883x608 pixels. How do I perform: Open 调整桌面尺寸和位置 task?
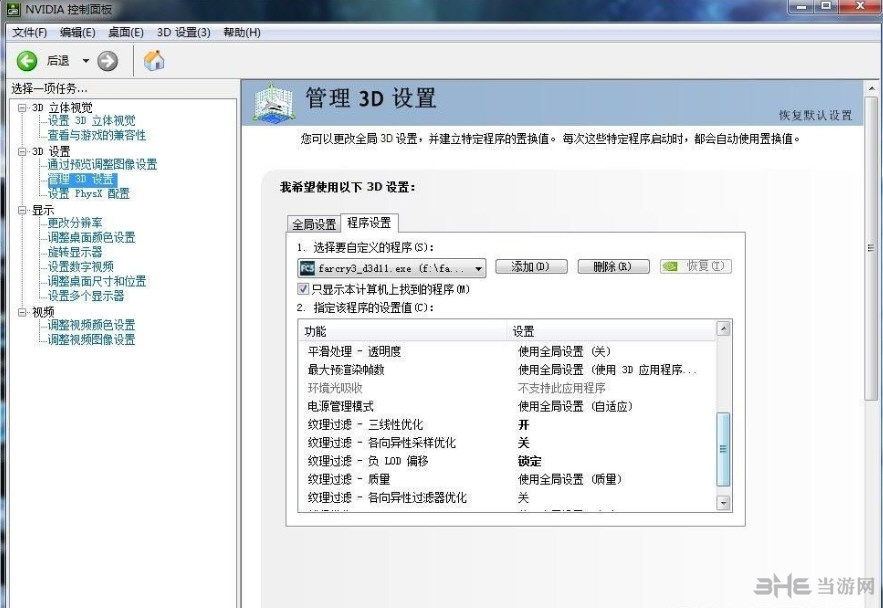coord(97,281)
